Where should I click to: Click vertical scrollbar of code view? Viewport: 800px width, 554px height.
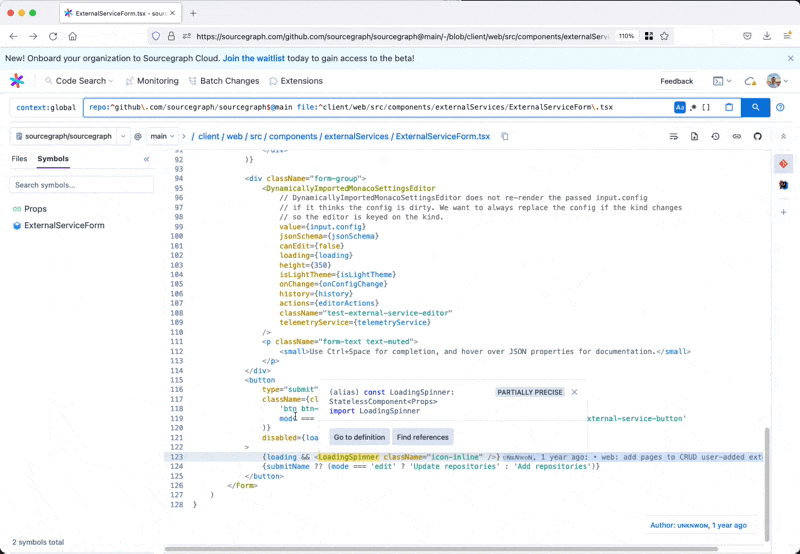[767, 484]
